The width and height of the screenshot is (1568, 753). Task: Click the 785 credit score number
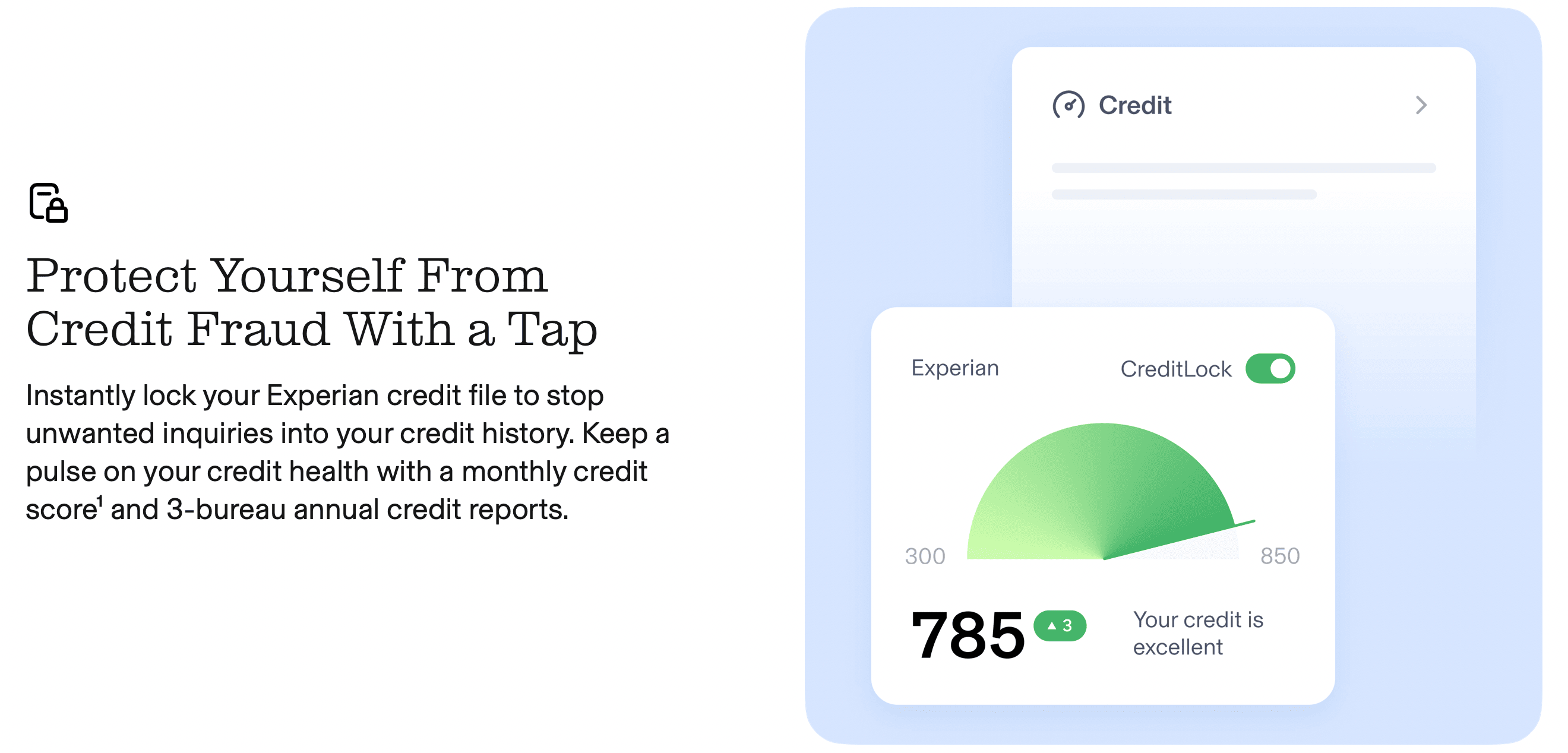(967, 635)
